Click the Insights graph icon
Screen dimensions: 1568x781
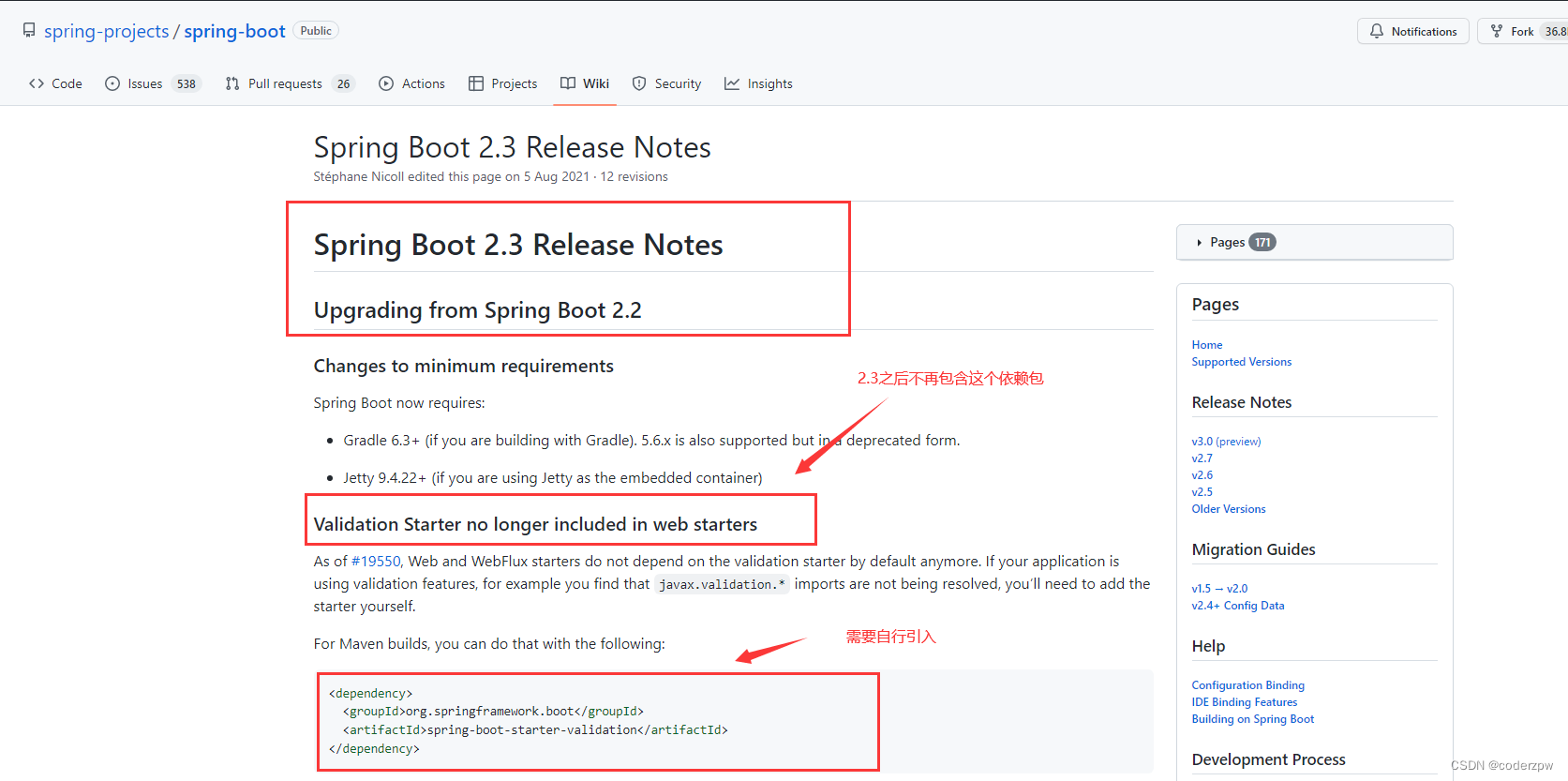pos(732,83)
